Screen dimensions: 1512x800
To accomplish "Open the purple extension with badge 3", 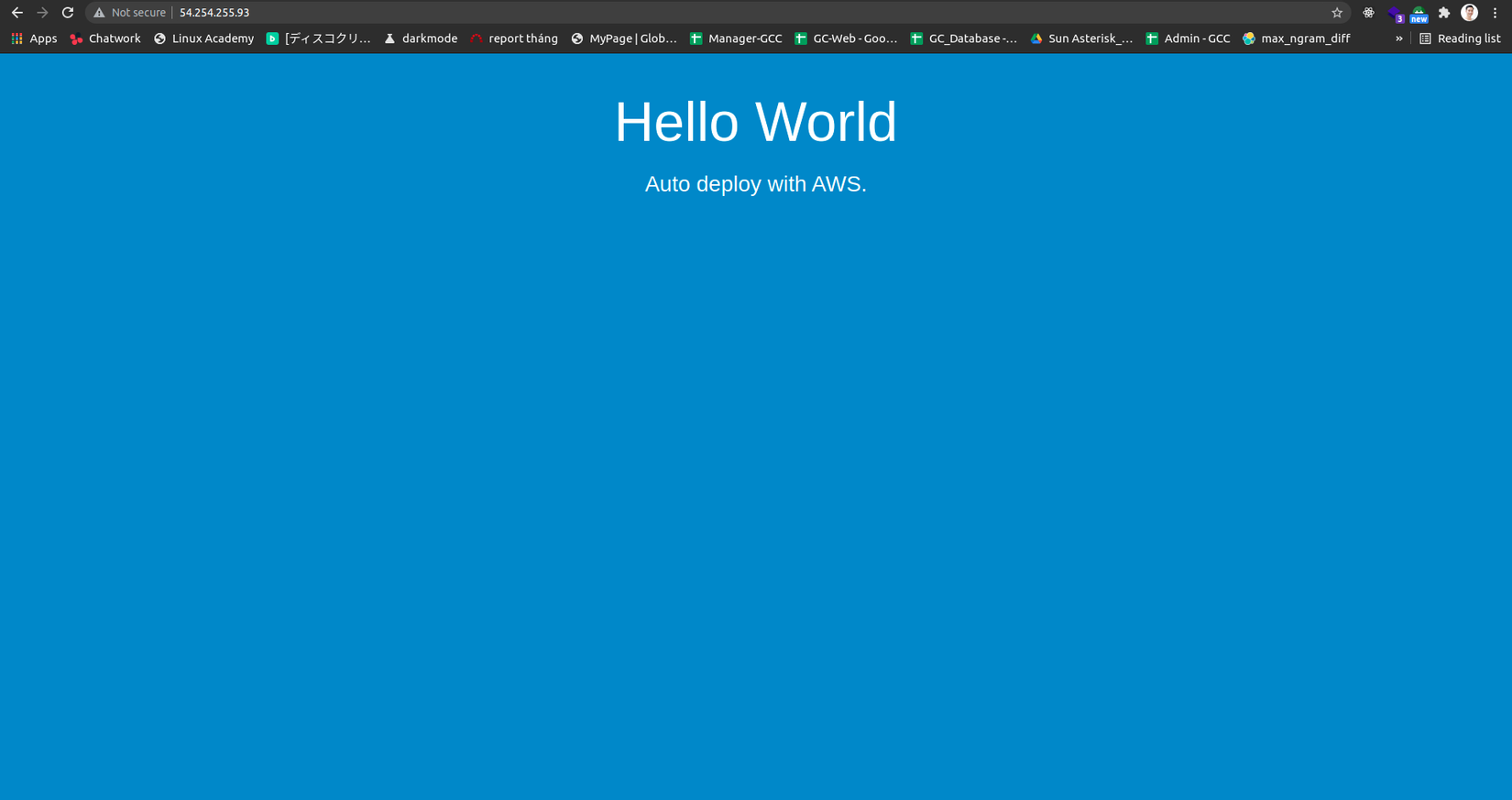I will 1395,14.
